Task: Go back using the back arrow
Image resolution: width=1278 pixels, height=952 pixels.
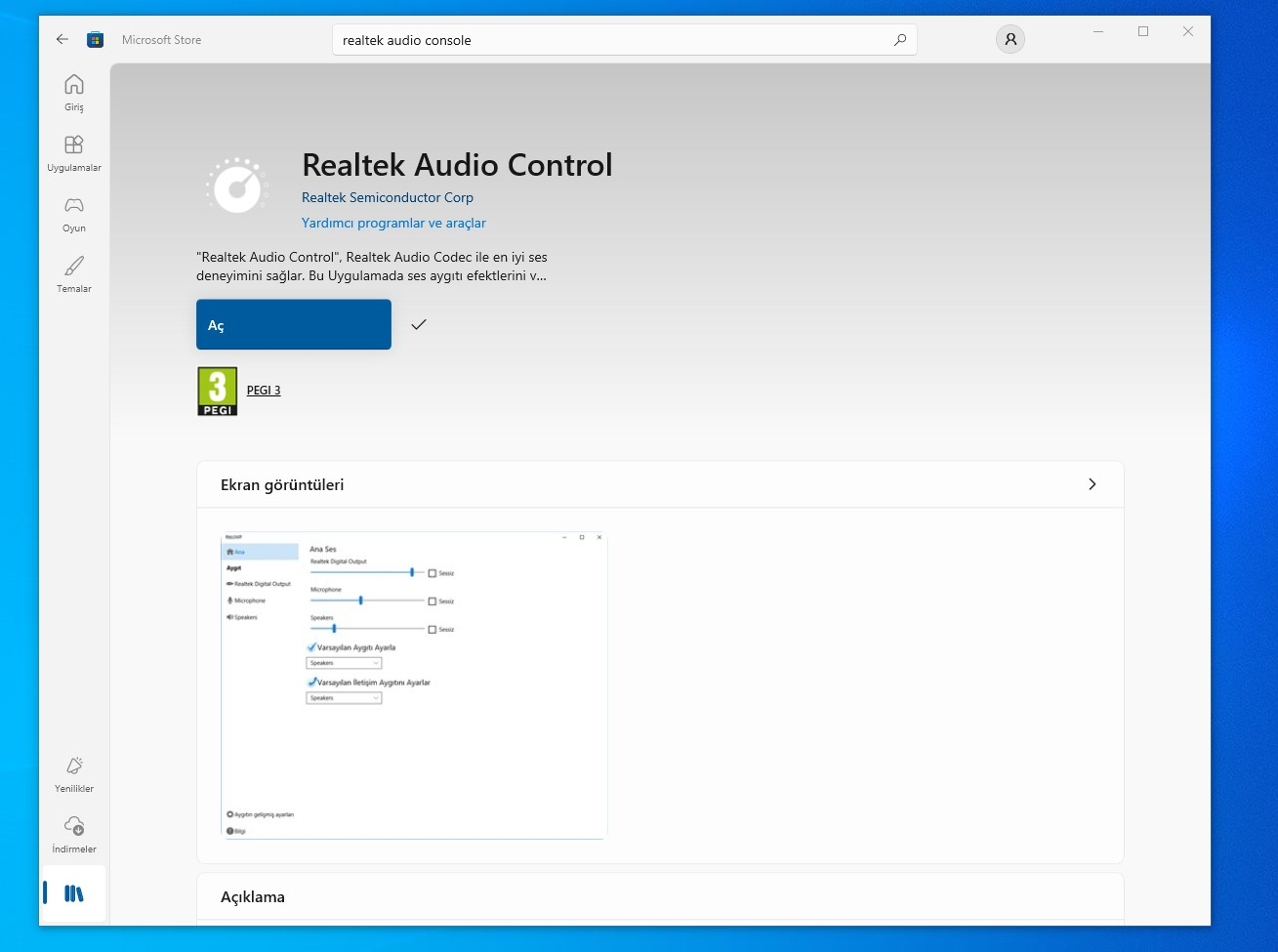Action: (62, 40)
